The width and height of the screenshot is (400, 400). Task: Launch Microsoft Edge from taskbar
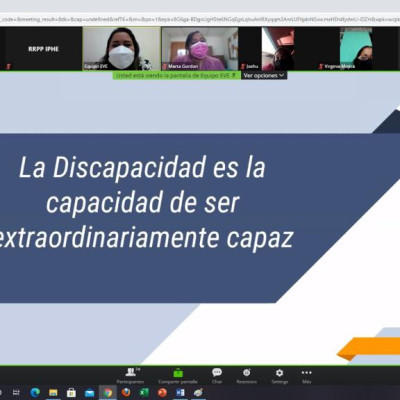35,393
